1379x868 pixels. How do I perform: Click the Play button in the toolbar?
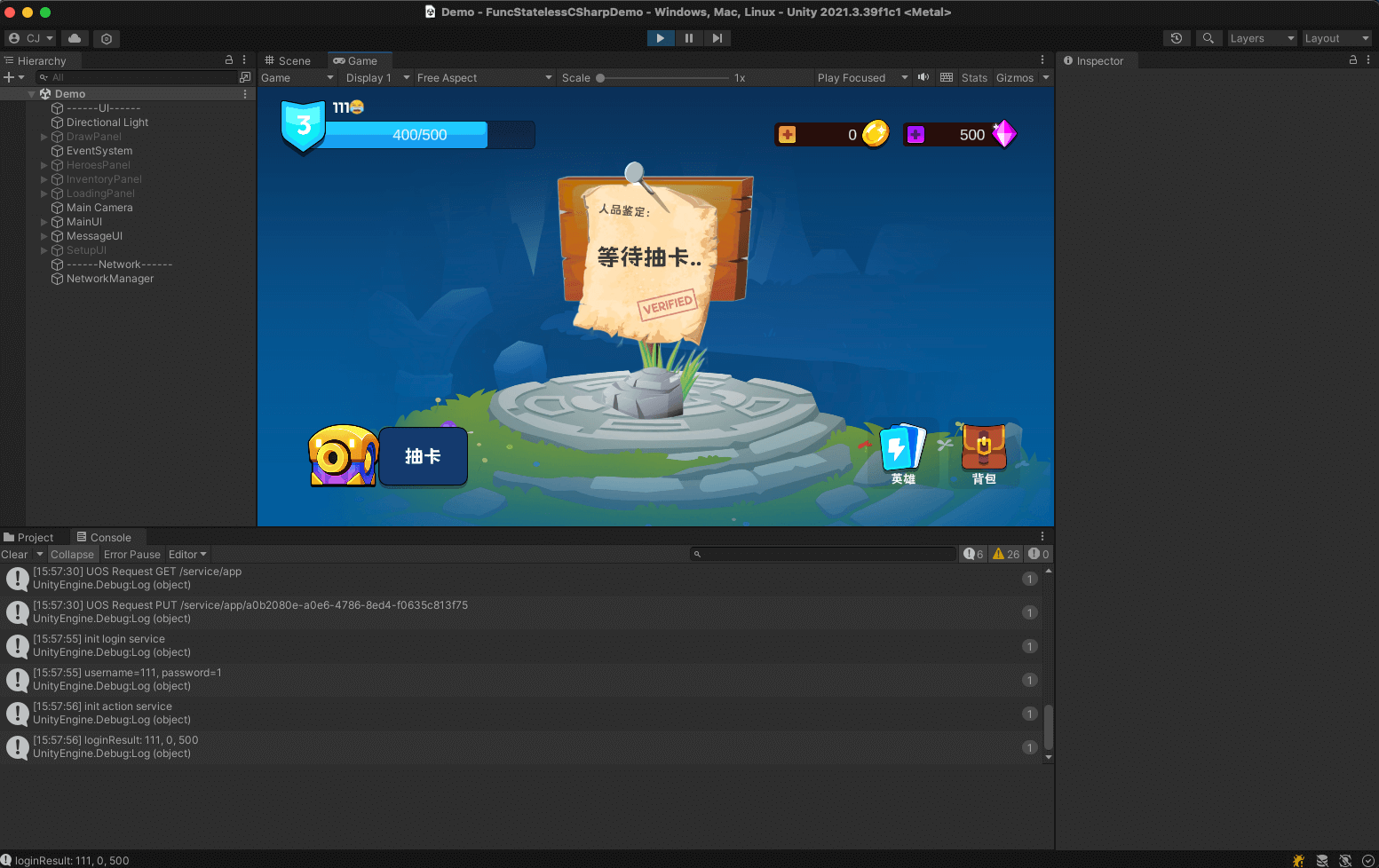(660, 38)
